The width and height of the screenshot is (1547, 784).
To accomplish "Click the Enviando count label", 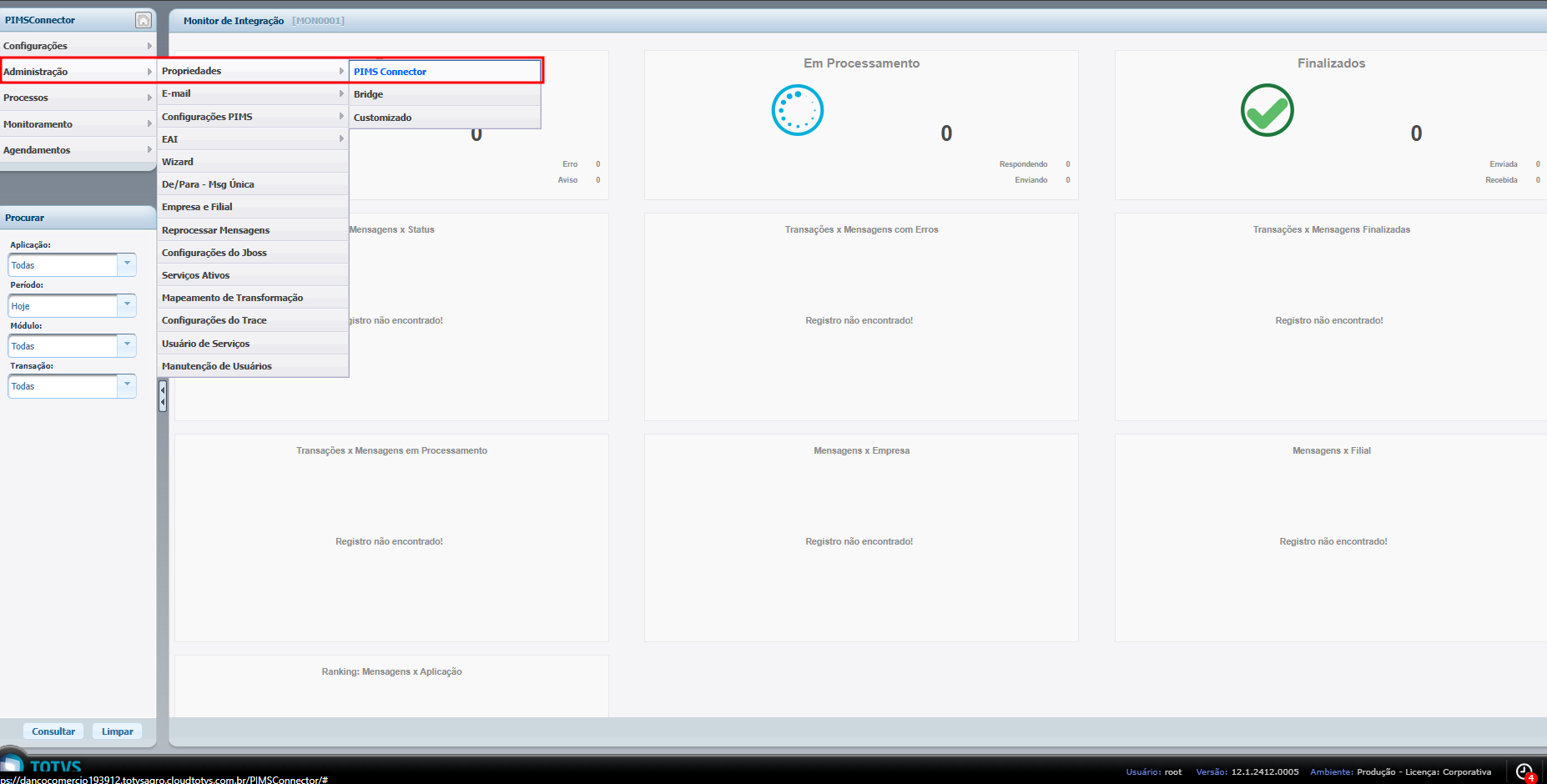I will click(1031, 180).
